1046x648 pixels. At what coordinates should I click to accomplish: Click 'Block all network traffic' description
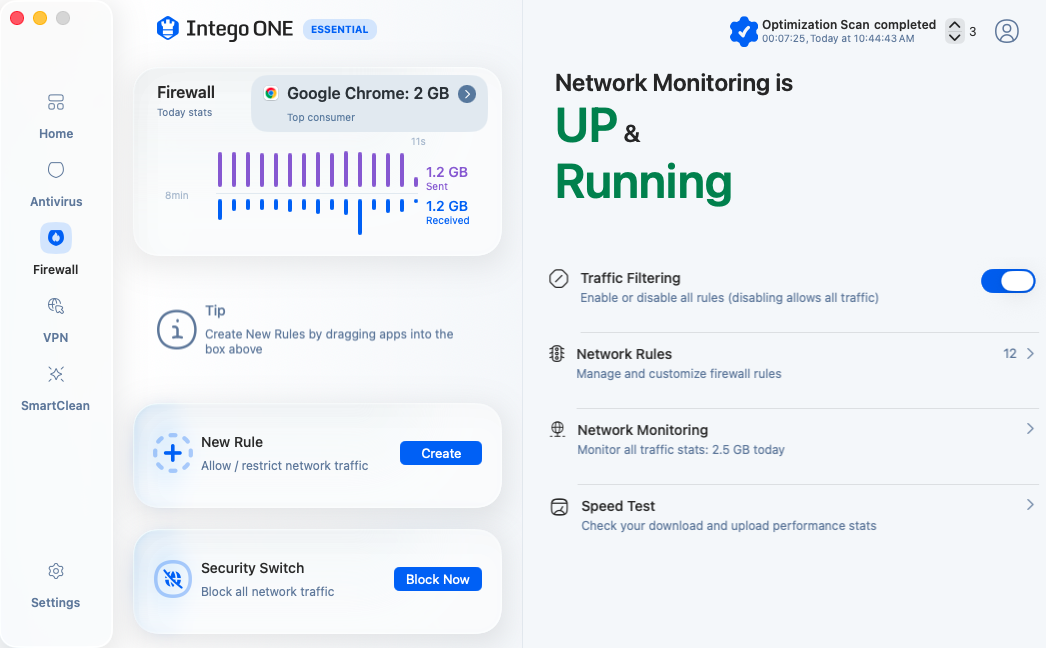point(268,592)
